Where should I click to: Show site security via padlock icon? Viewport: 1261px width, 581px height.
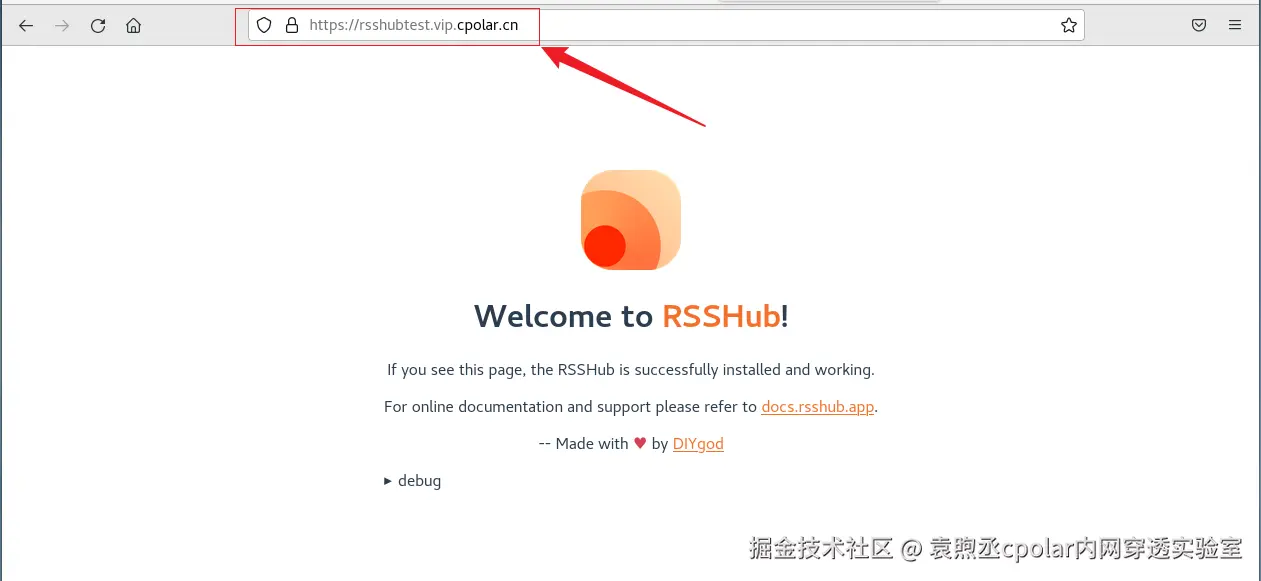tap(292, 26)
